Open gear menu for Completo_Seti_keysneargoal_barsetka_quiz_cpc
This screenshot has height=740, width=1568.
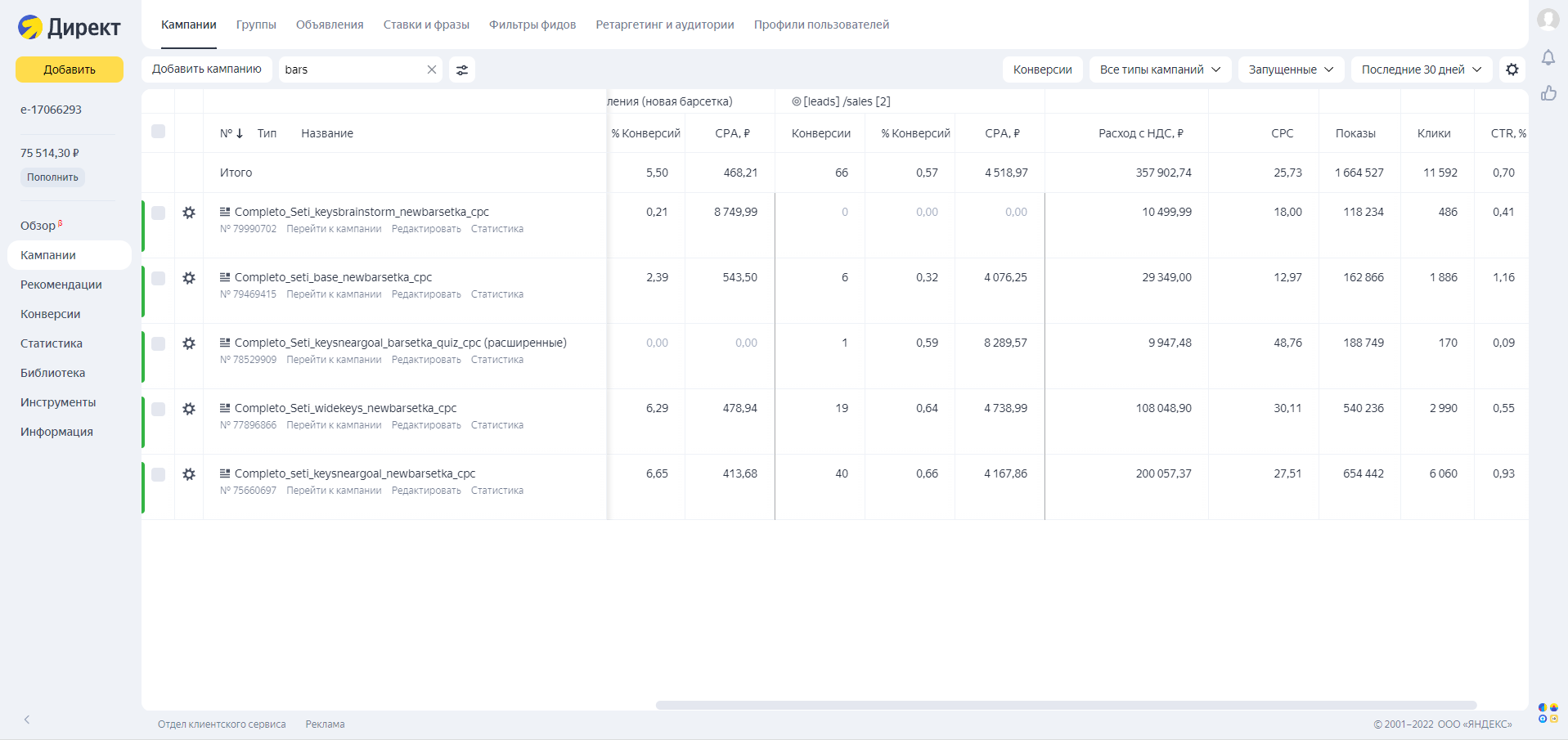189,343
